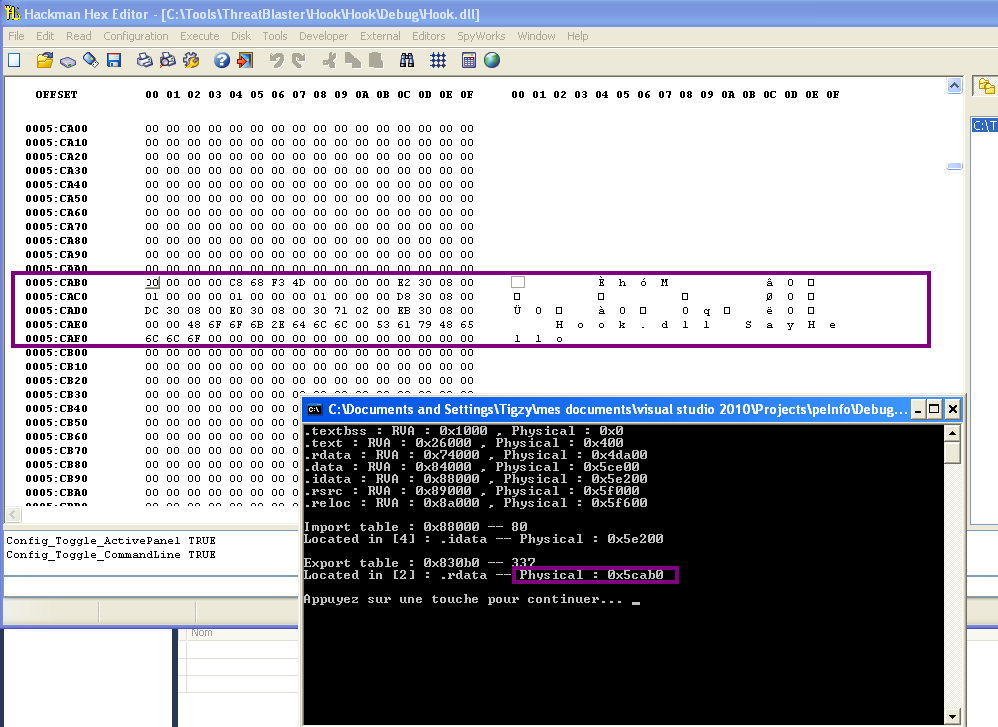Open the Editors menu
Viewport: 998px width, 727px height.
(x=429, y=36)
